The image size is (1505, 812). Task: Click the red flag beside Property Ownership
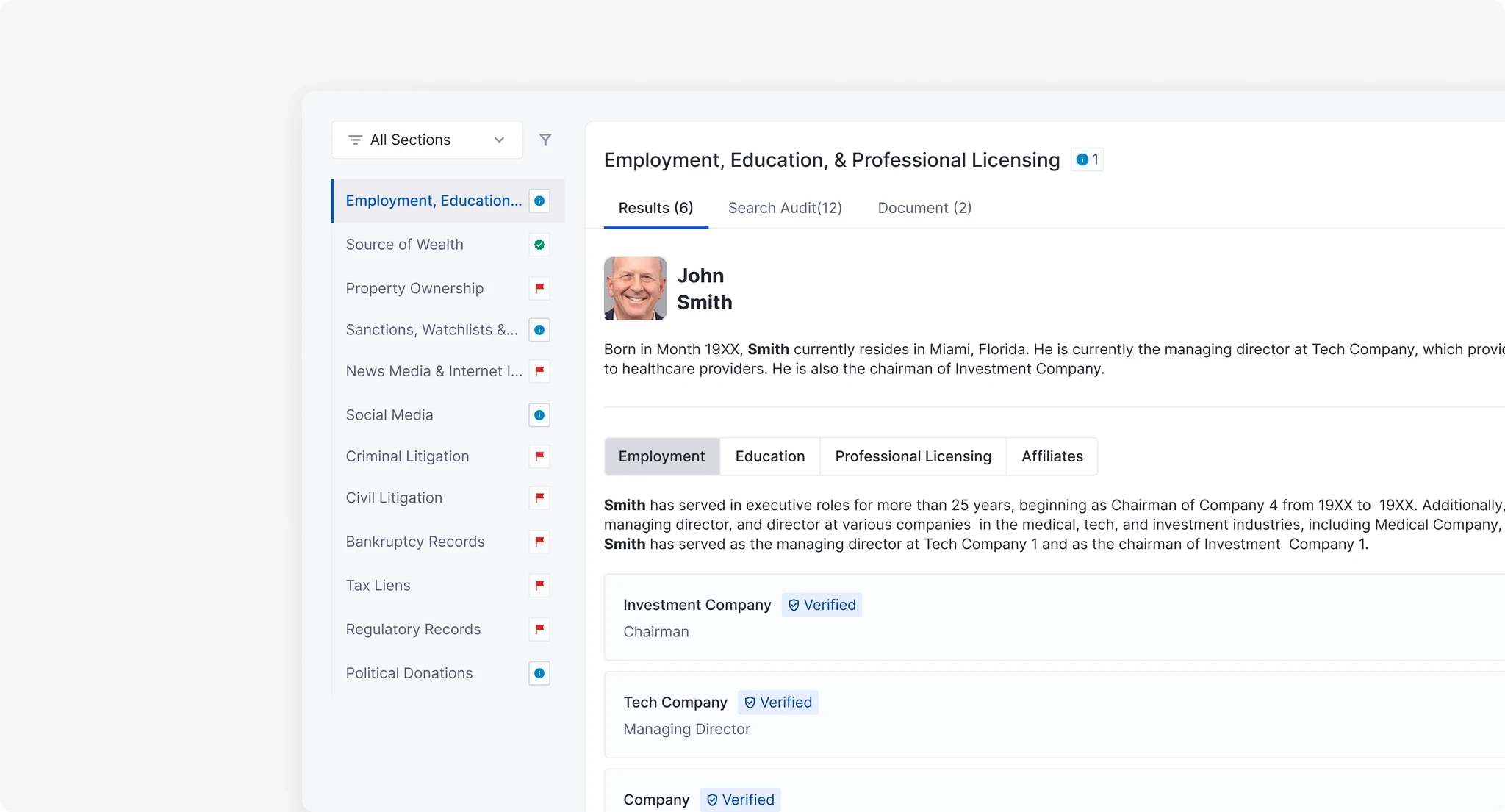(x=539, y=288)
